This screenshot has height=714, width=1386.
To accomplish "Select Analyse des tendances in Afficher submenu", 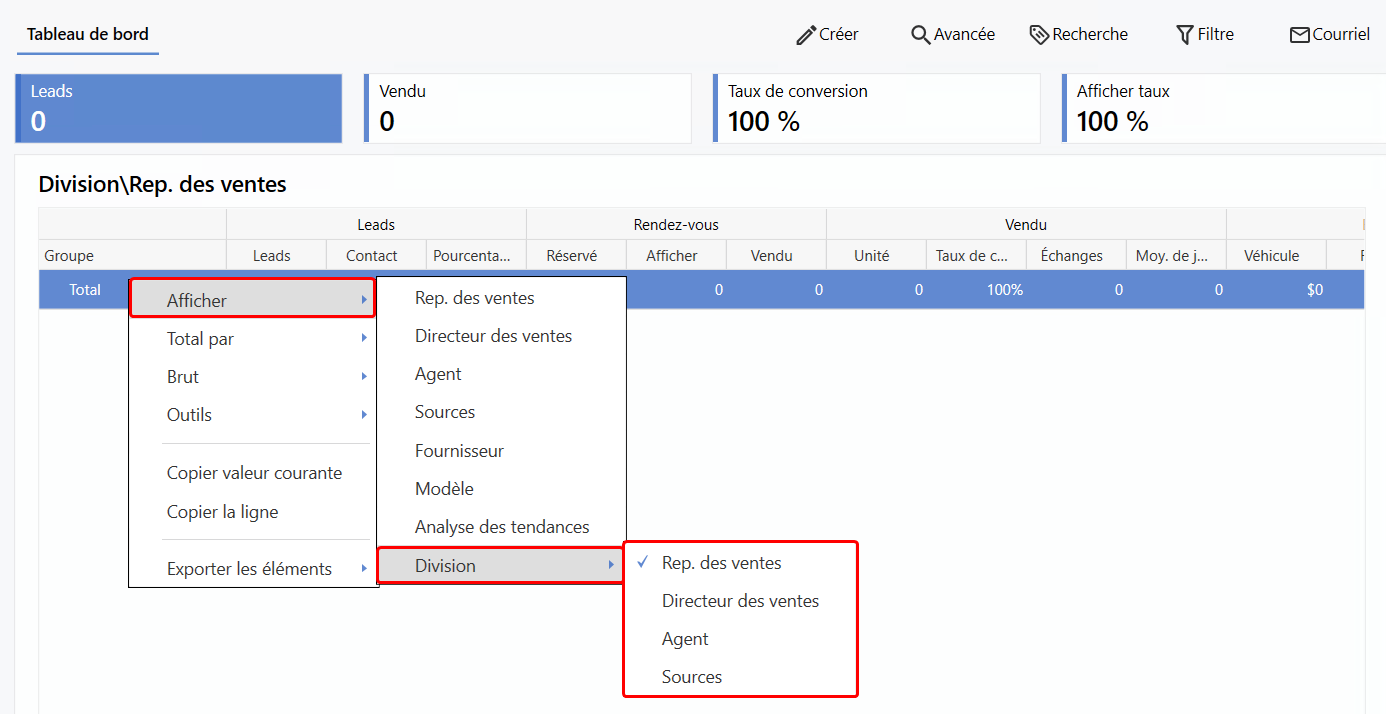I will tap(502, 527).
